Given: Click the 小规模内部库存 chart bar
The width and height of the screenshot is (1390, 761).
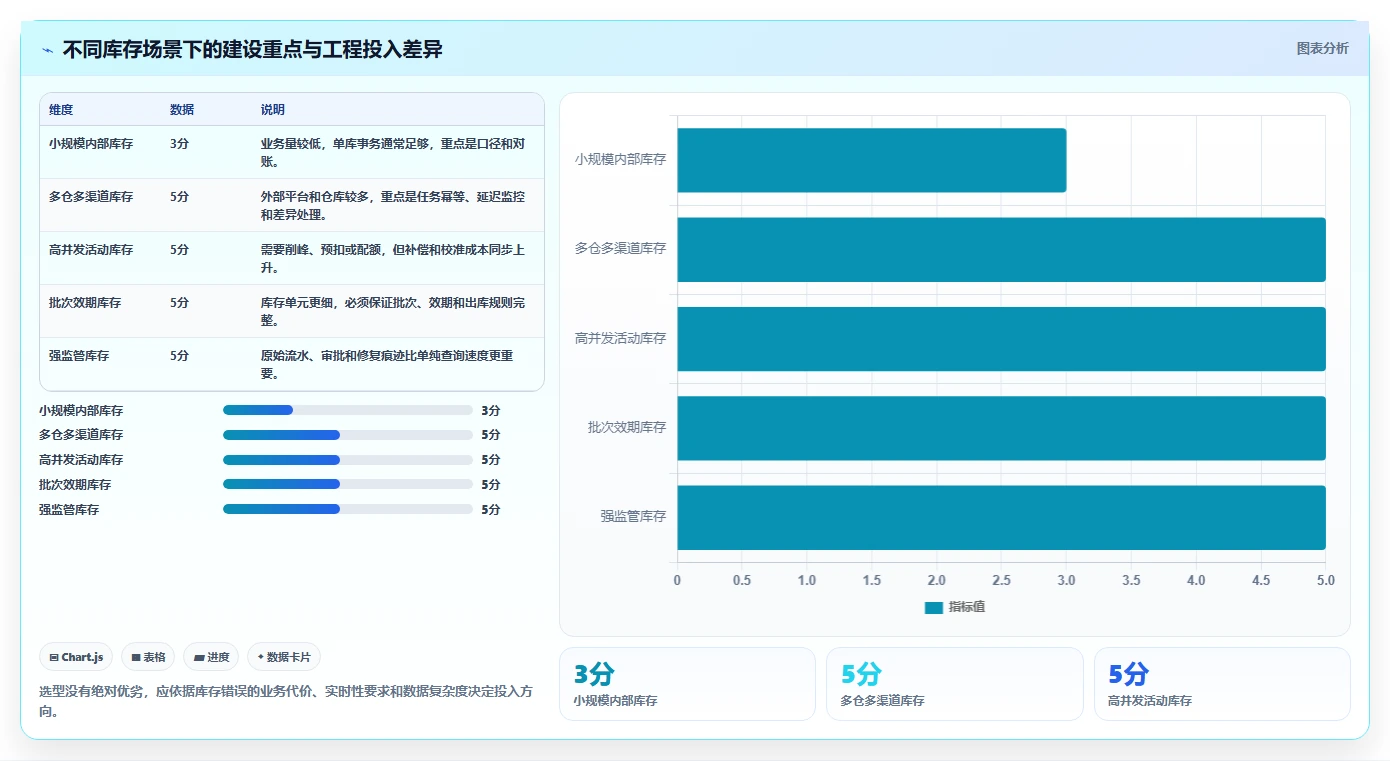Looking at the screenshot, I should [x=871, y=160].
